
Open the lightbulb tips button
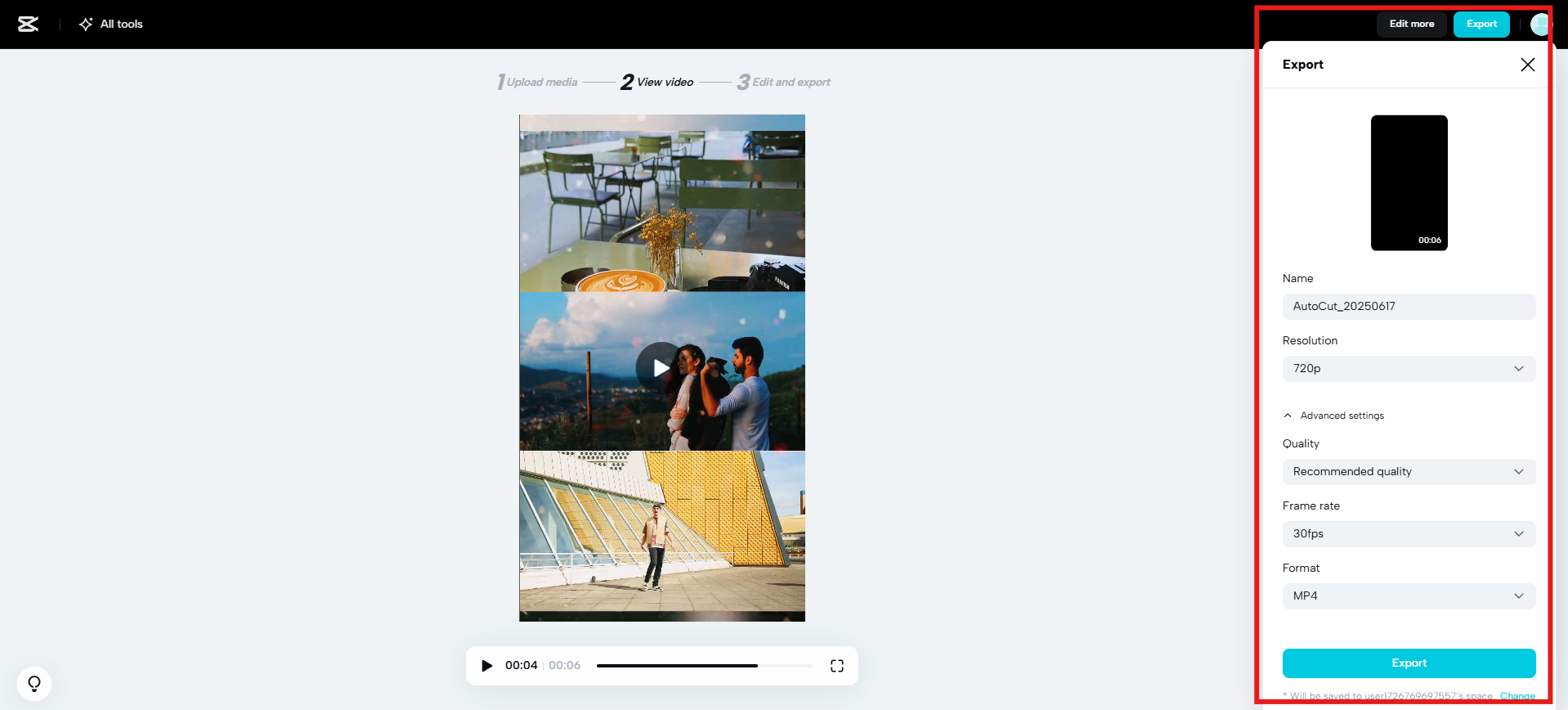(34, 684)
